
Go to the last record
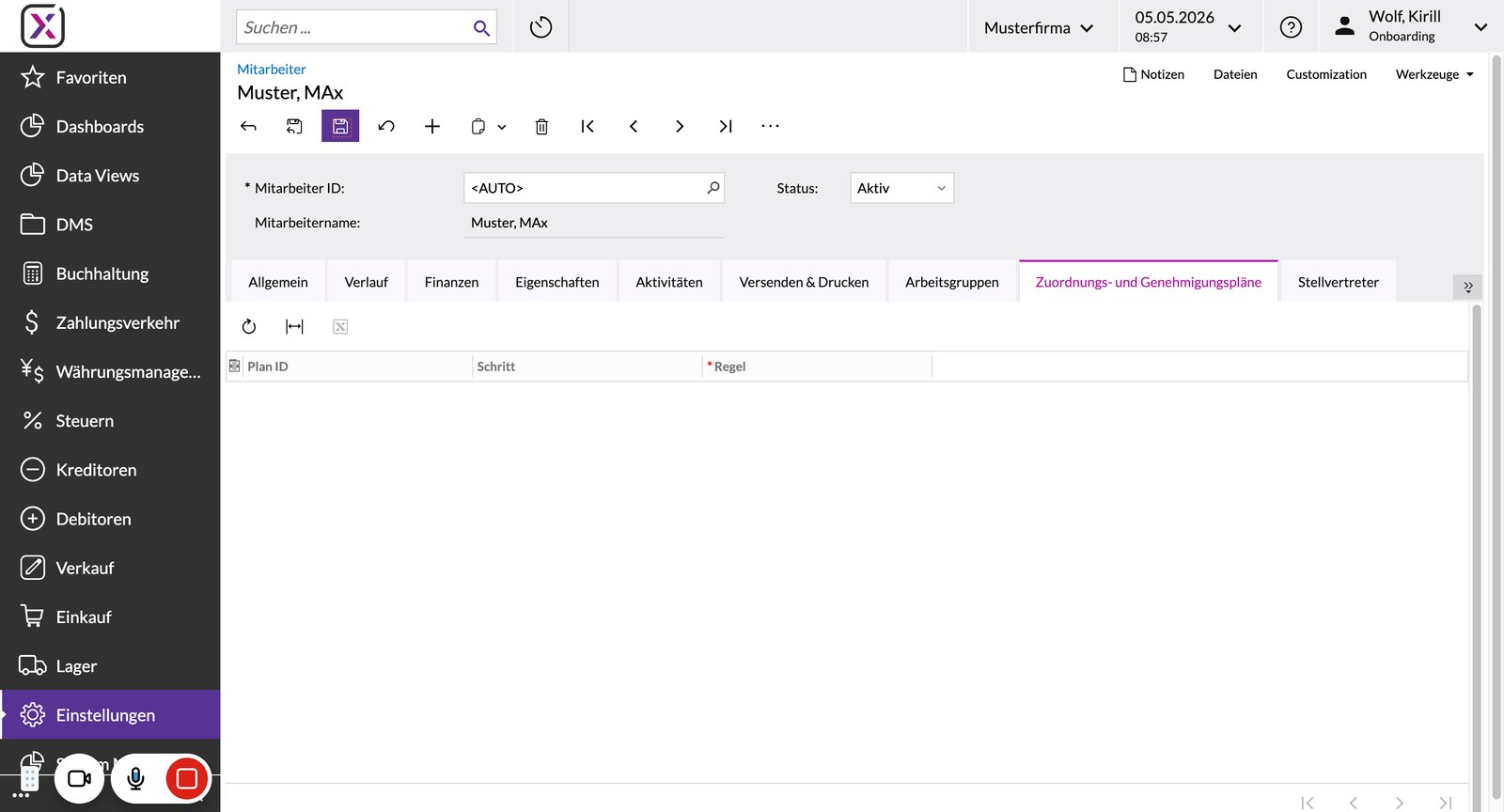[726, 126]
